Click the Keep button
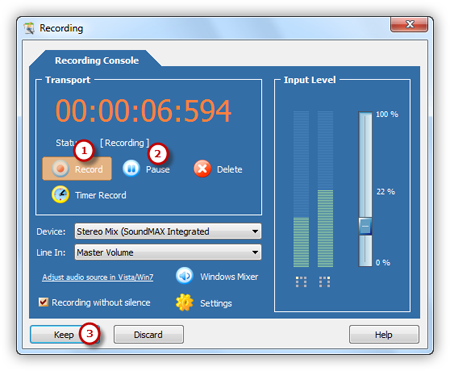The width and height of the screenshot is (450, 371). pyautogui.click(x=64, y=334)
